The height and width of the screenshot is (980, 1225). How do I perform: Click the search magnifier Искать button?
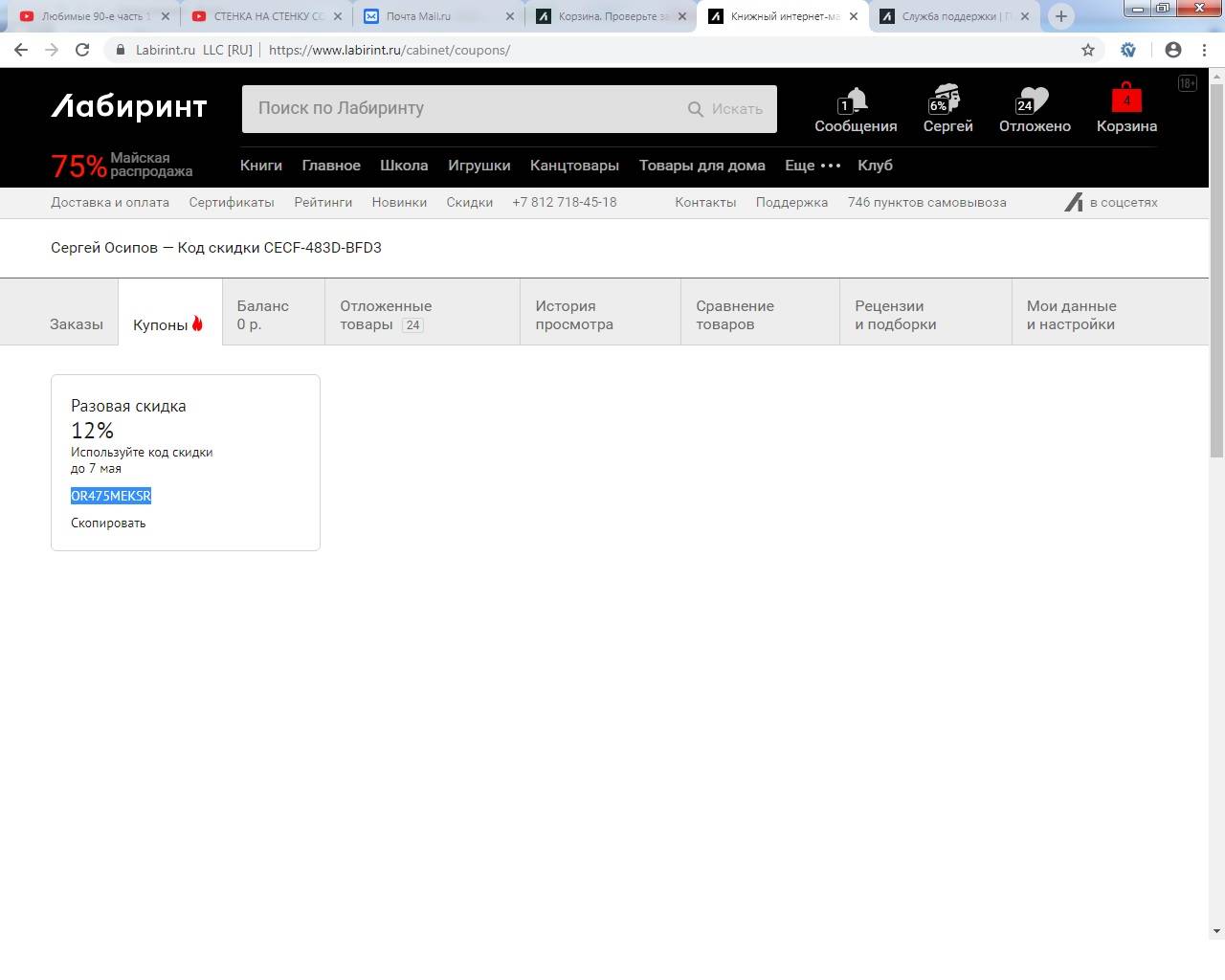[725, 109]
